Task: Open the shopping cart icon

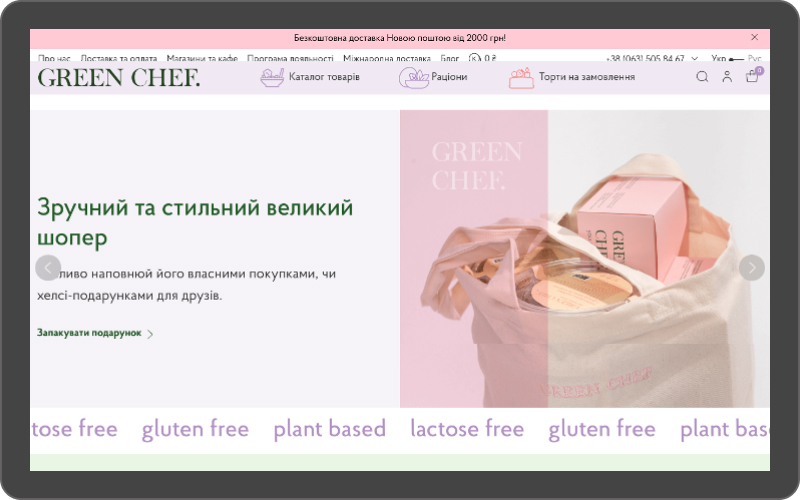Action: pyautogui.click(x=752, y=77)
